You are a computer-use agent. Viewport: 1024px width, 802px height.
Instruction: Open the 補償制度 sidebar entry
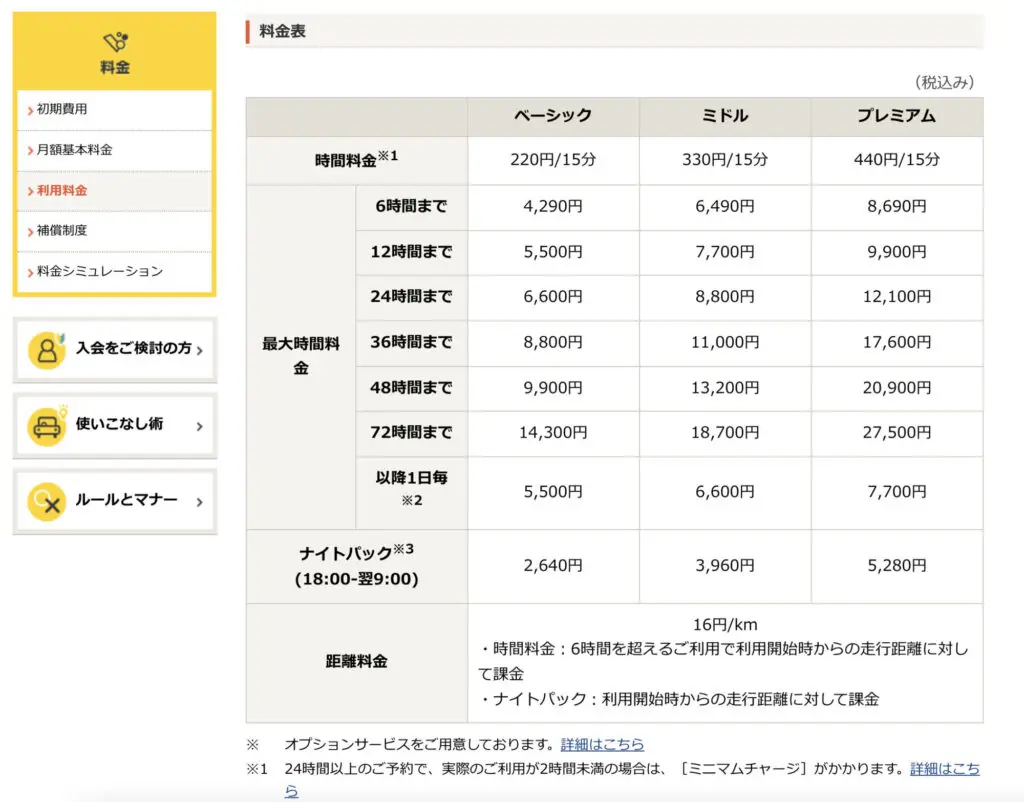(x=62, y=230)
